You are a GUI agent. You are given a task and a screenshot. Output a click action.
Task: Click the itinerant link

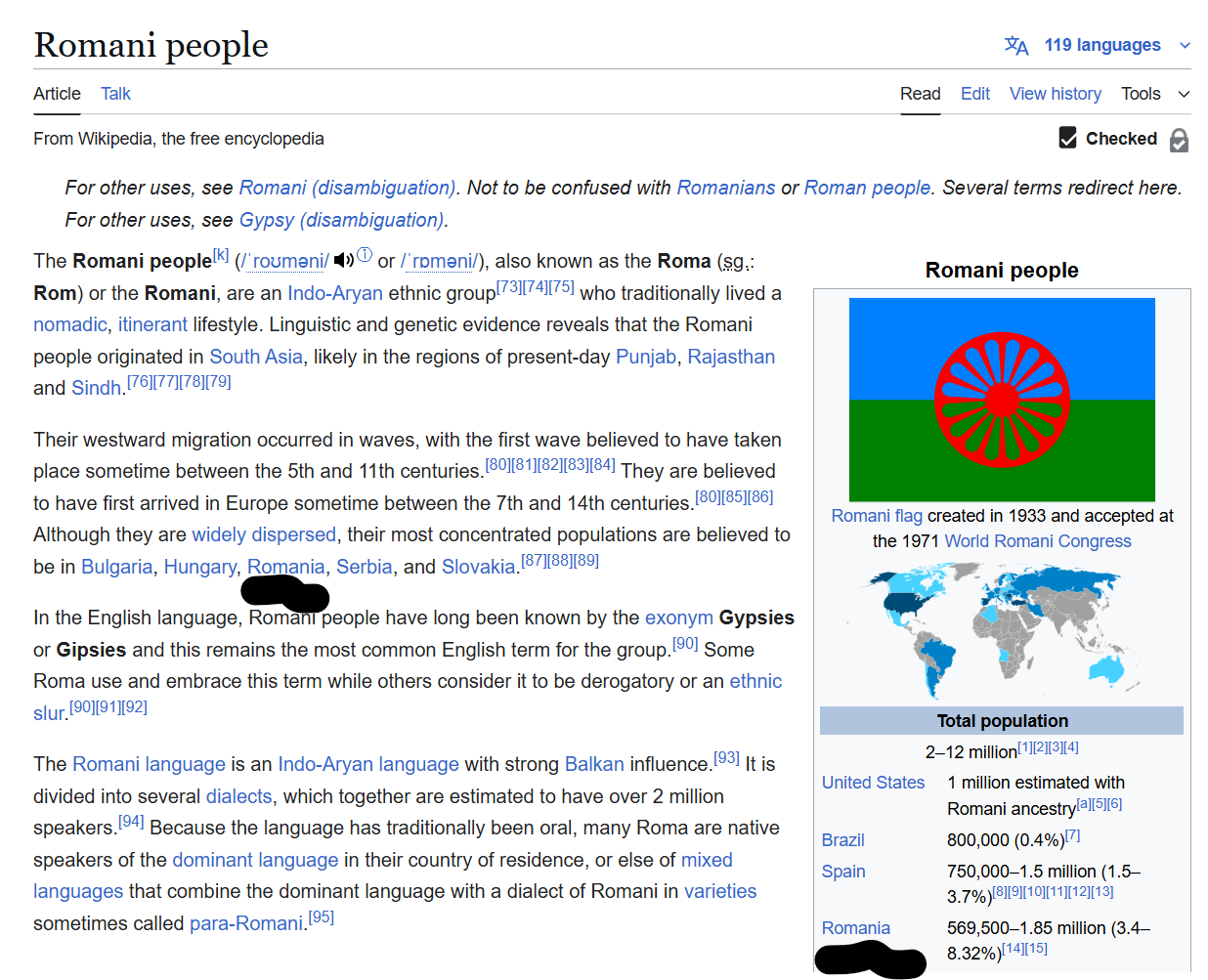pos(153,324)
